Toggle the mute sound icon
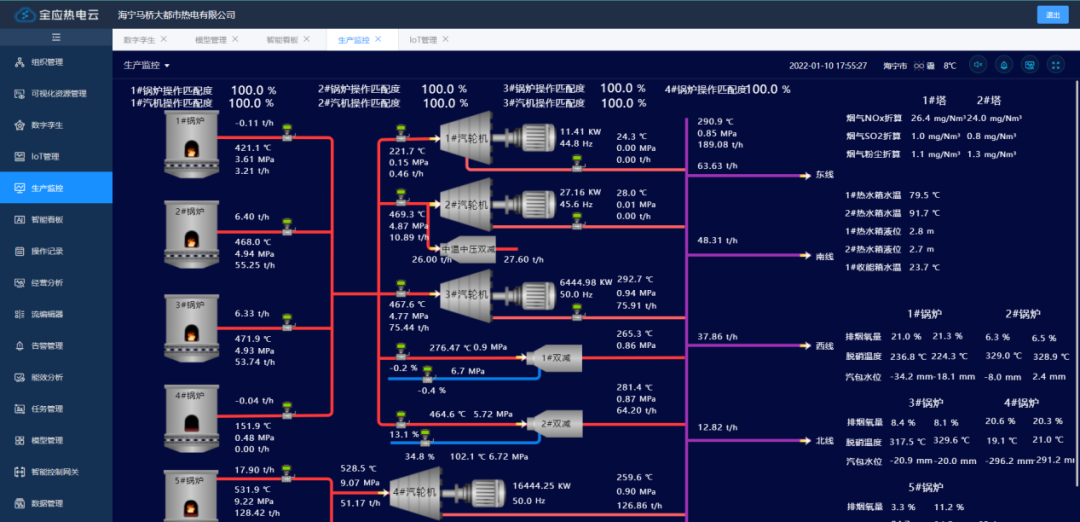Screen dimensions: 1080x522 click(x=978, y=65)
